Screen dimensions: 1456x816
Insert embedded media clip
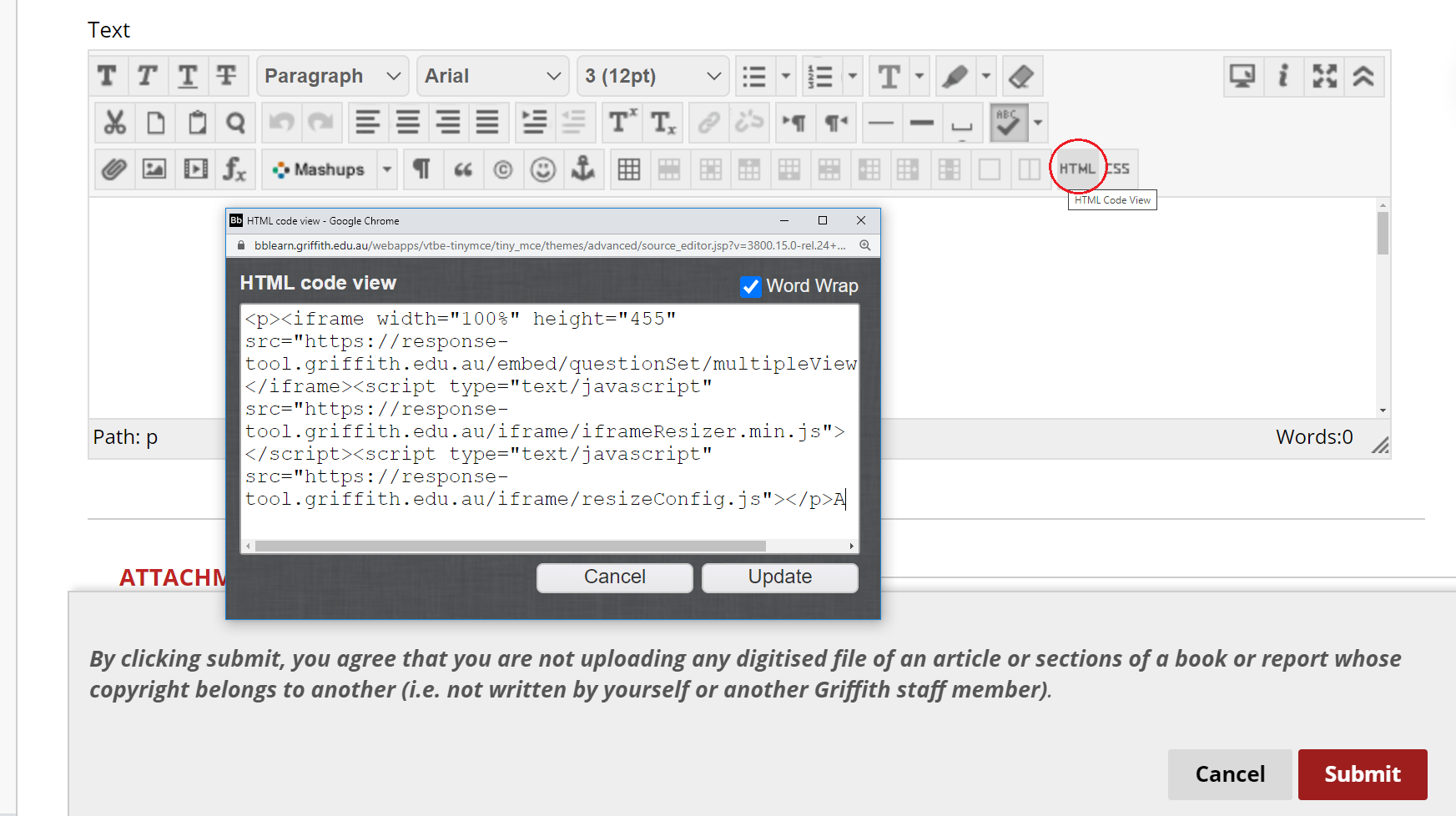pos(196,169)
